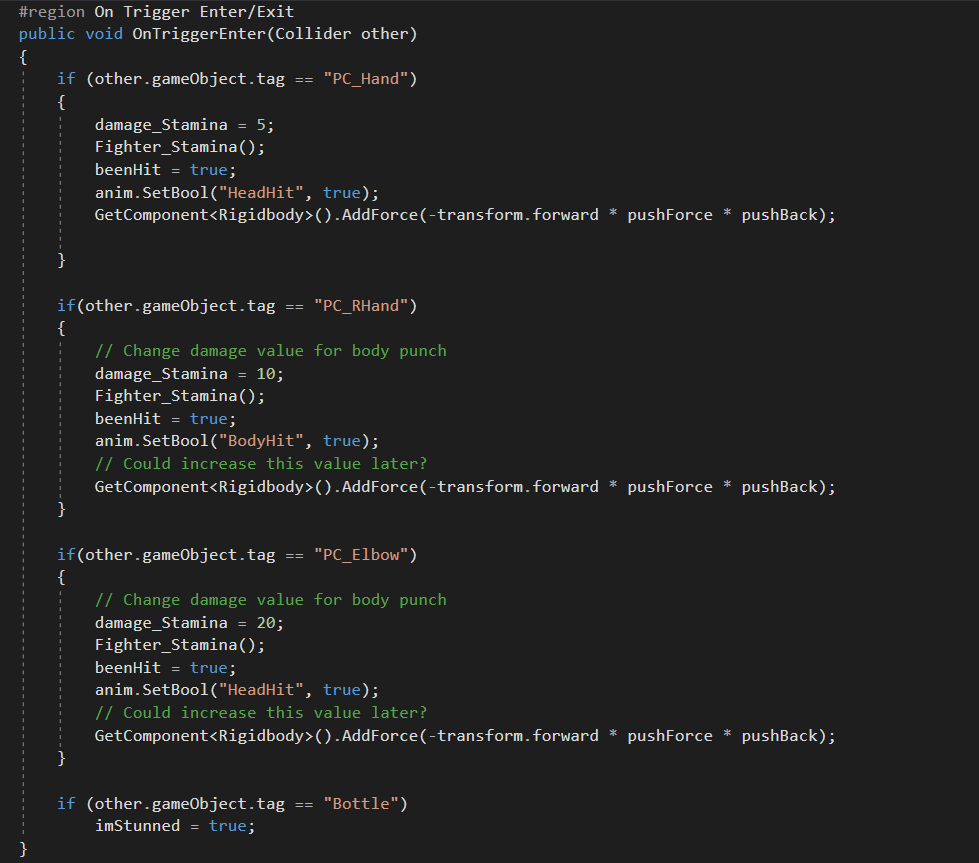Click the "Bottle" string literal
979x863 pixels.
(x=365, y=804)
